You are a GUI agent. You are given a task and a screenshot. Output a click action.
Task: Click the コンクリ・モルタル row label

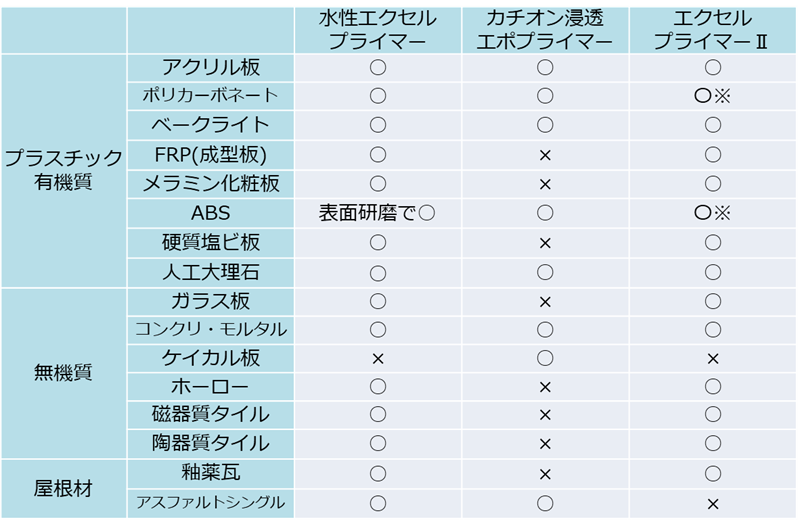211,329
